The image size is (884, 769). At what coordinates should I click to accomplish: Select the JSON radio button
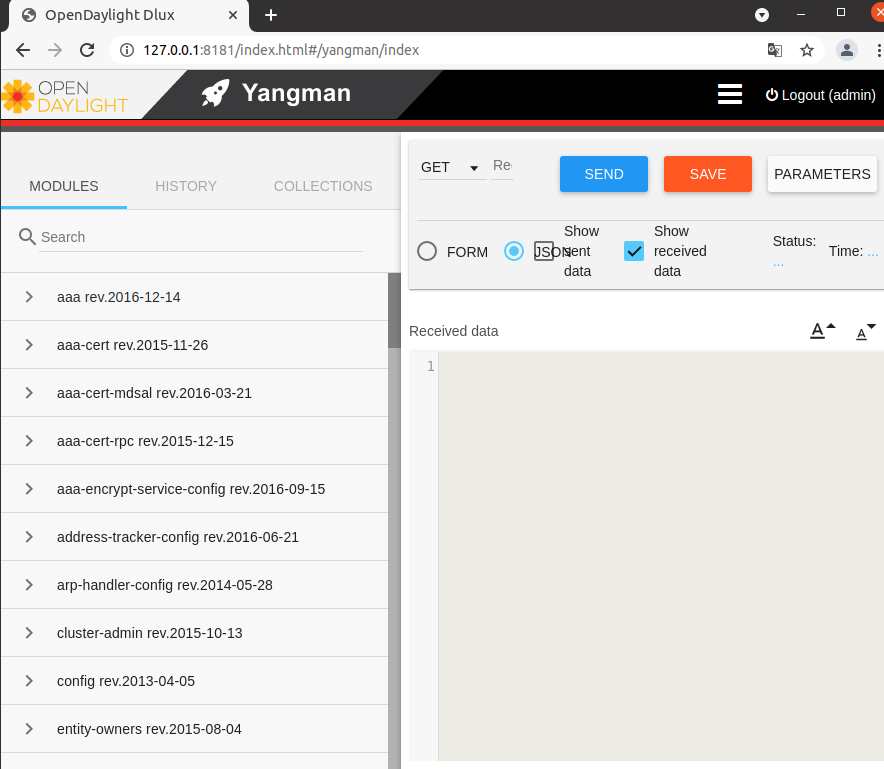(x=513, y=251)
